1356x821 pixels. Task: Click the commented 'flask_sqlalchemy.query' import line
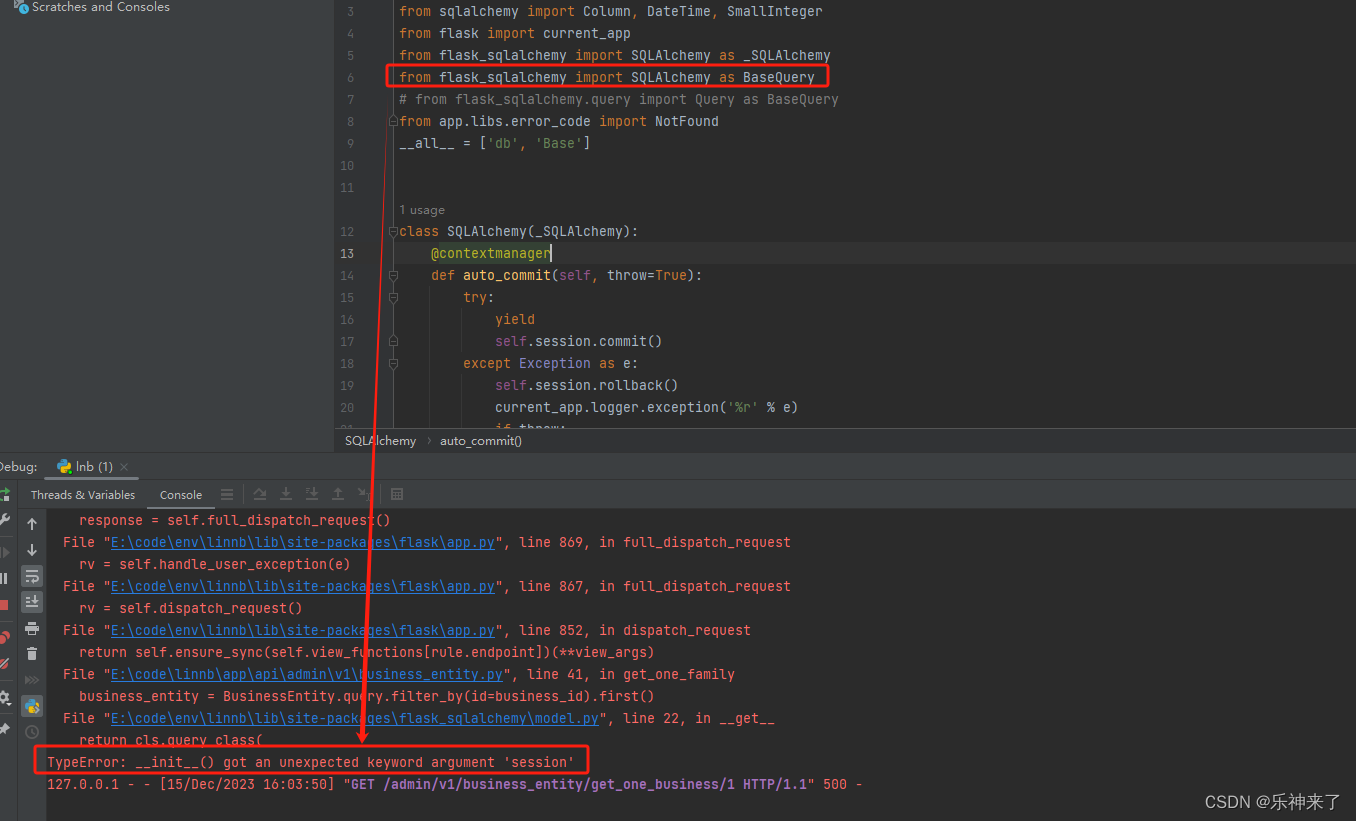coord(619,99)
